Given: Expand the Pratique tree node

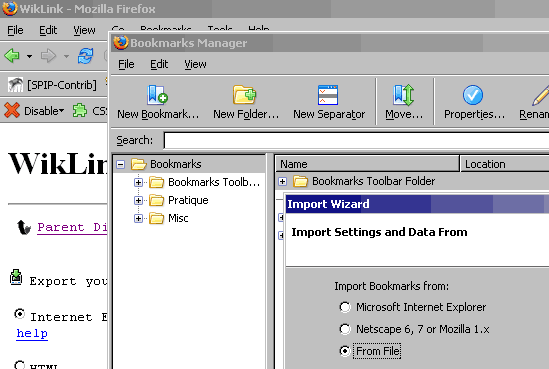Looking at the screenshot, I should click(138, 200).
